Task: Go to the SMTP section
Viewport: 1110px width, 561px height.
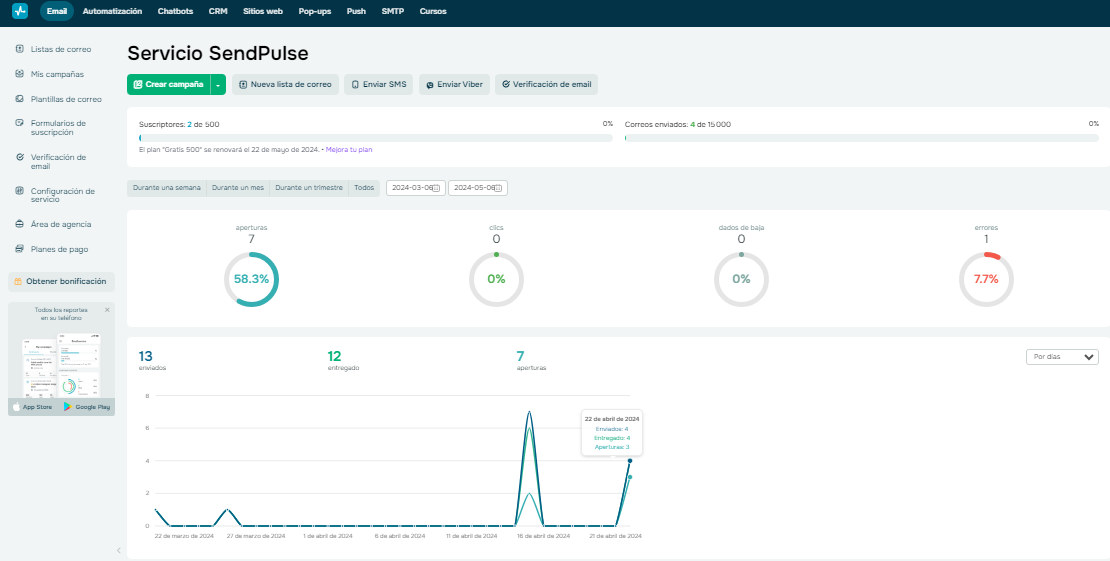Action: click(393, 11)
